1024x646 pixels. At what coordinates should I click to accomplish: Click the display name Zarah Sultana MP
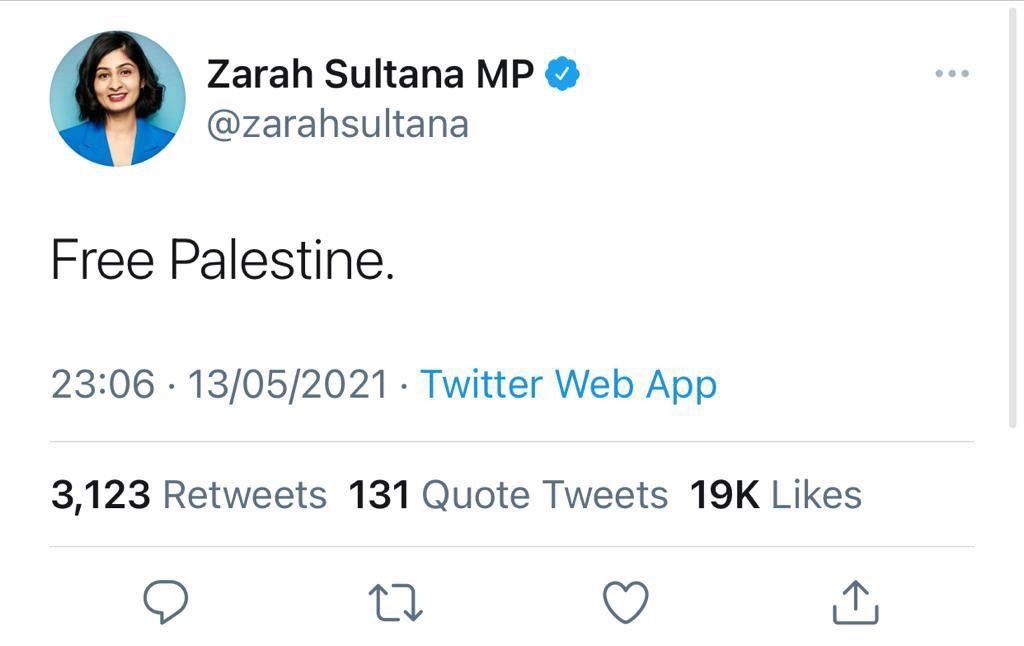370,75
